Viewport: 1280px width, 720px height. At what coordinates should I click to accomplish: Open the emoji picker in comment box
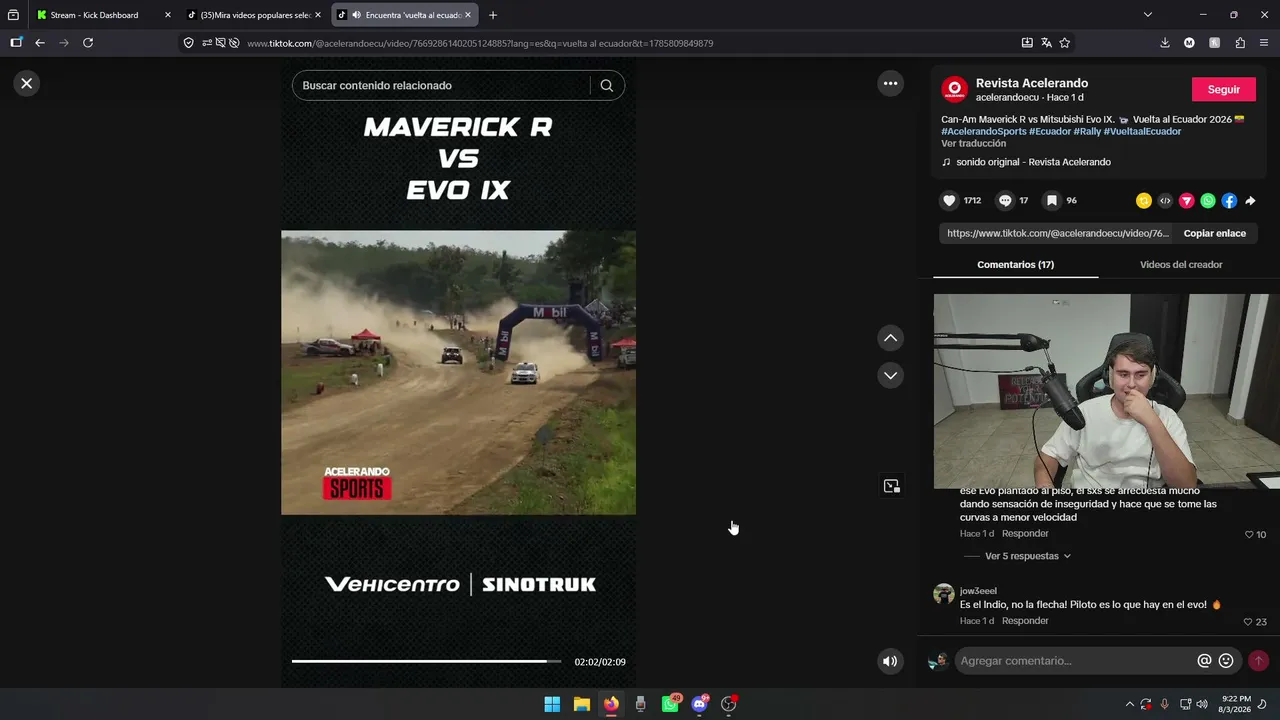tap(1226, 661)
